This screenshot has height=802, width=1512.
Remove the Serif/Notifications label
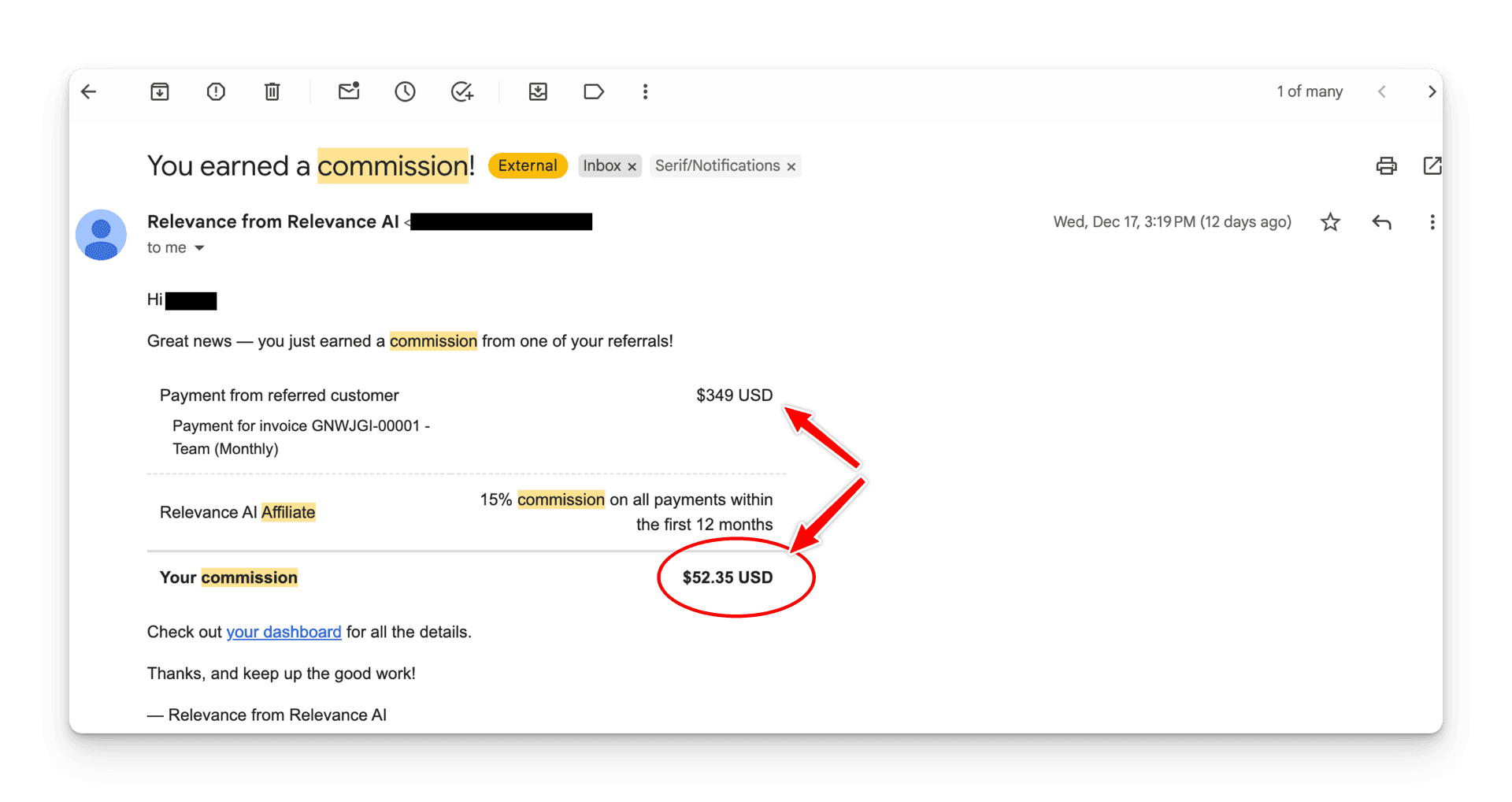[791, 165]
